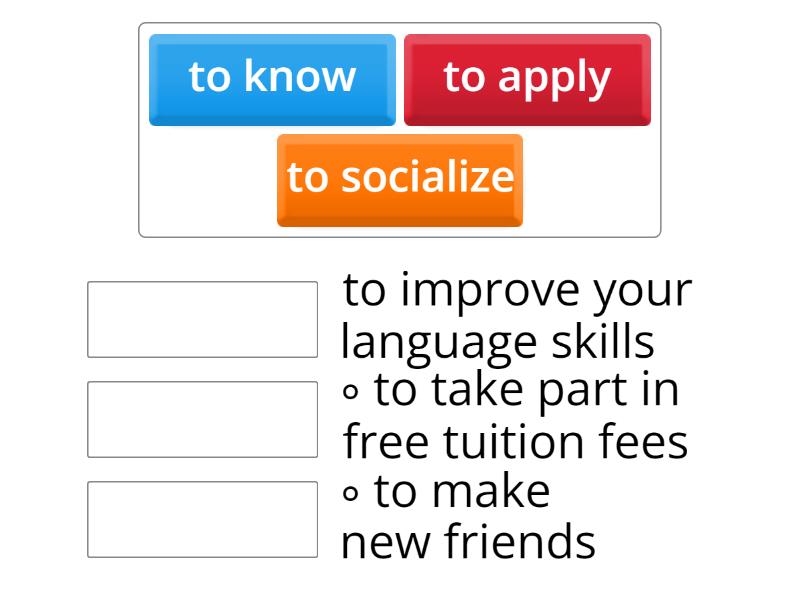800x600 pixels.
Task: Select the red "to apply" tile
Action: (528, 76)
